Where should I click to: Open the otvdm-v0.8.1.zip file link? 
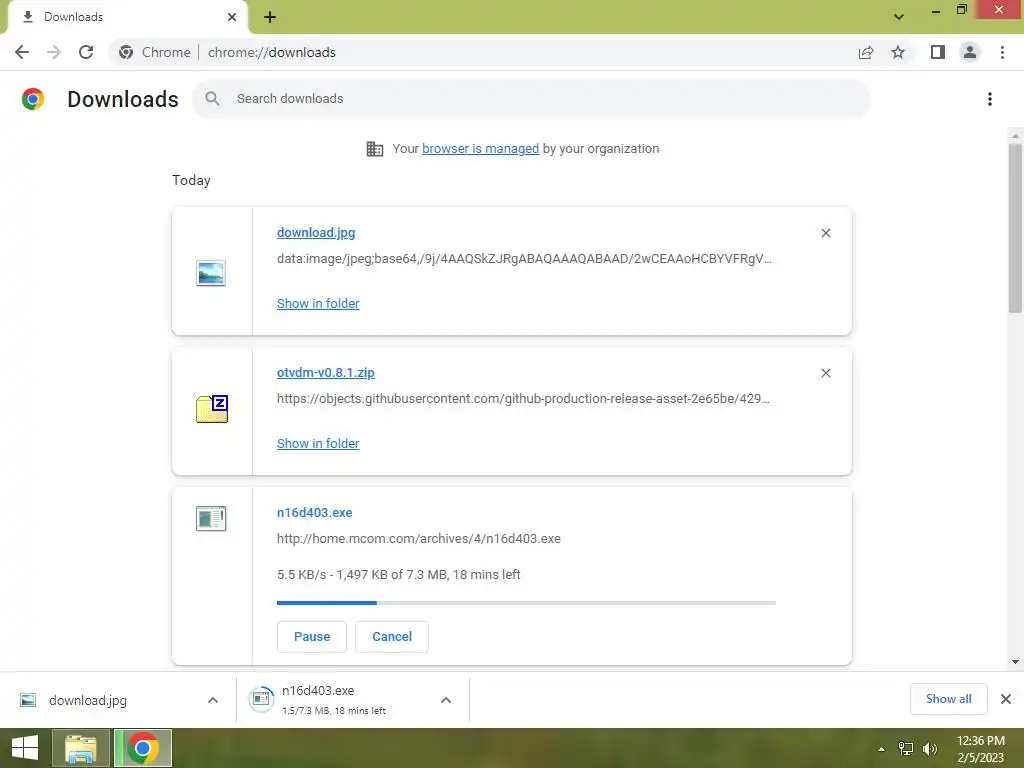coord(326,372)
